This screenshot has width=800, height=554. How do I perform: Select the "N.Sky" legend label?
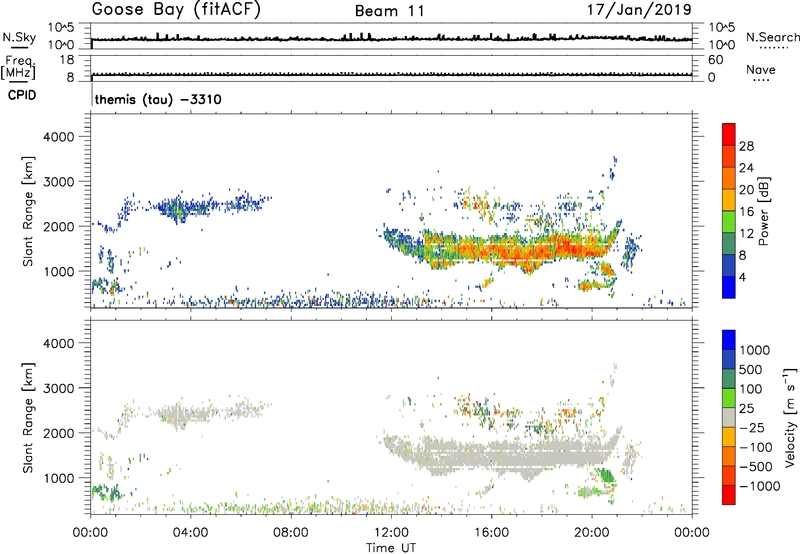pyautogui.click(x=19, y=37)
